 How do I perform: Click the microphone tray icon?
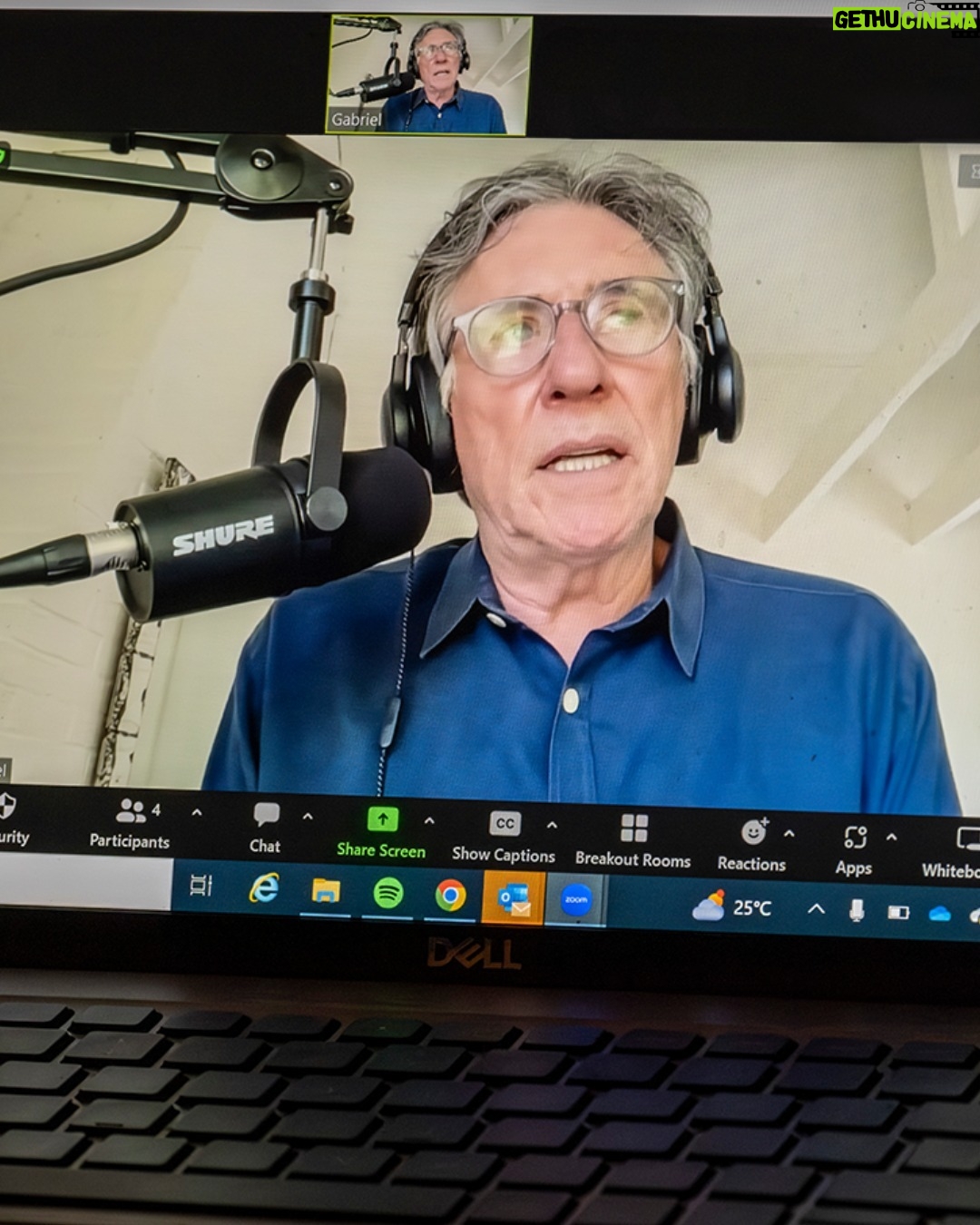[x=857, y=910]
